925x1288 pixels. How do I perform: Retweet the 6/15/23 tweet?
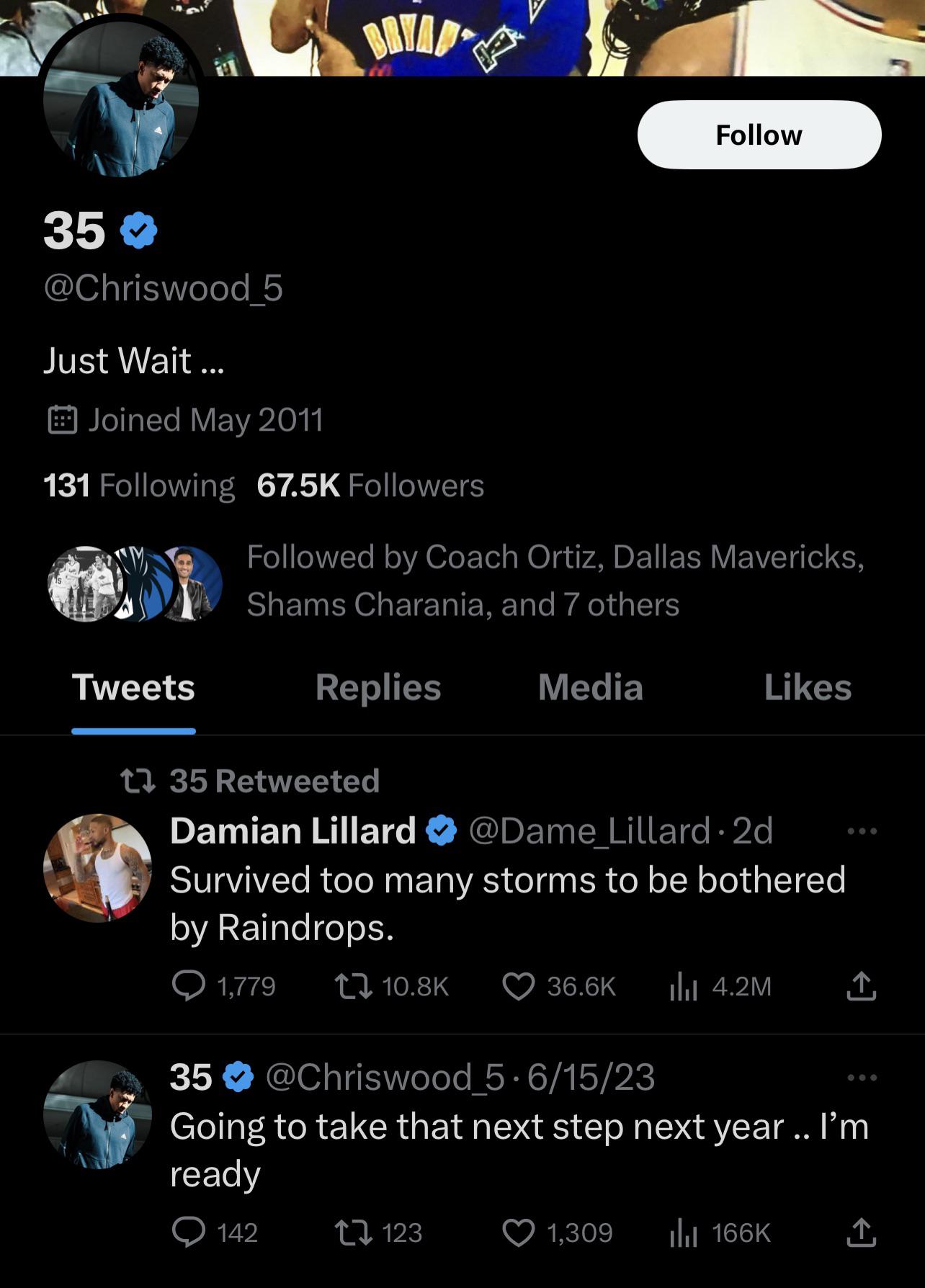tap(354, 1233)
